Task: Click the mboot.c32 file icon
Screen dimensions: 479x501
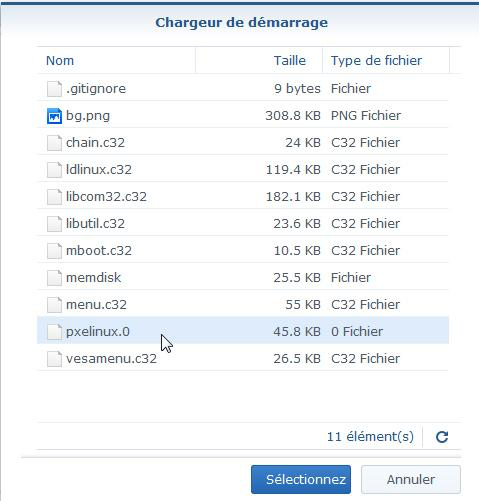Action: tap(54, 251)
